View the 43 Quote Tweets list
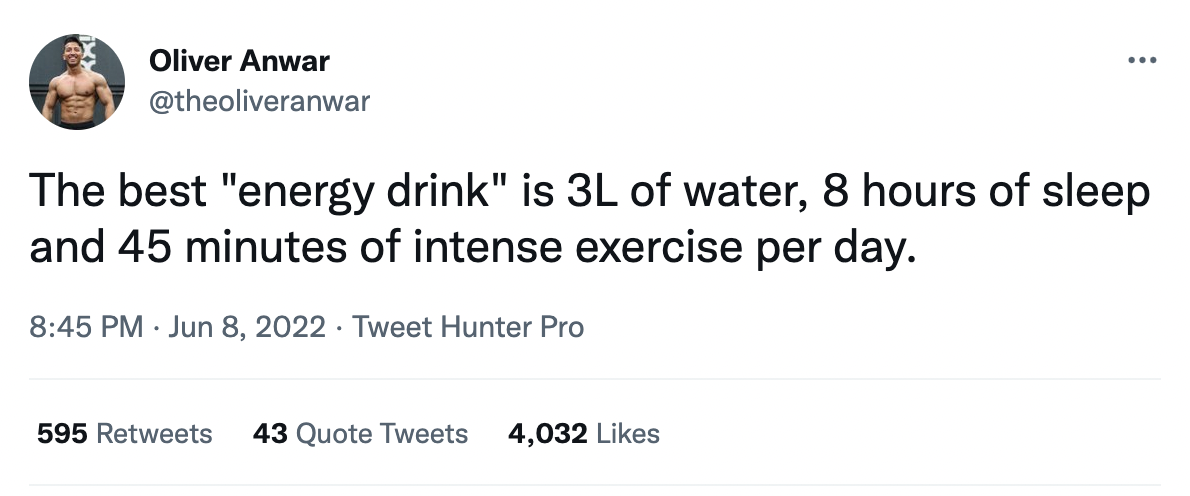The width and height of the screenshot is (1190, 496). click(x=360, y=433)
